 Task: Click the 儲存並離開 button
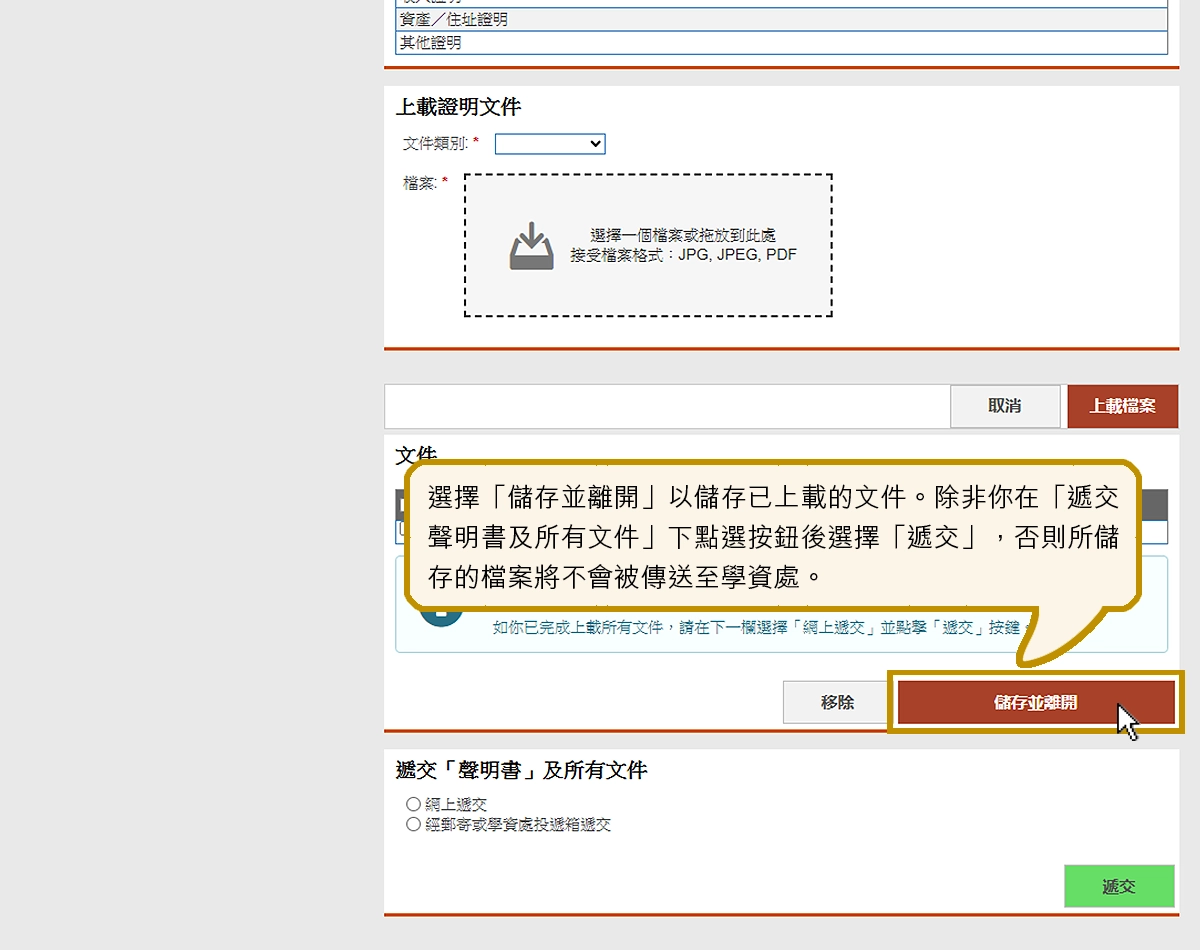point(1035,702)
